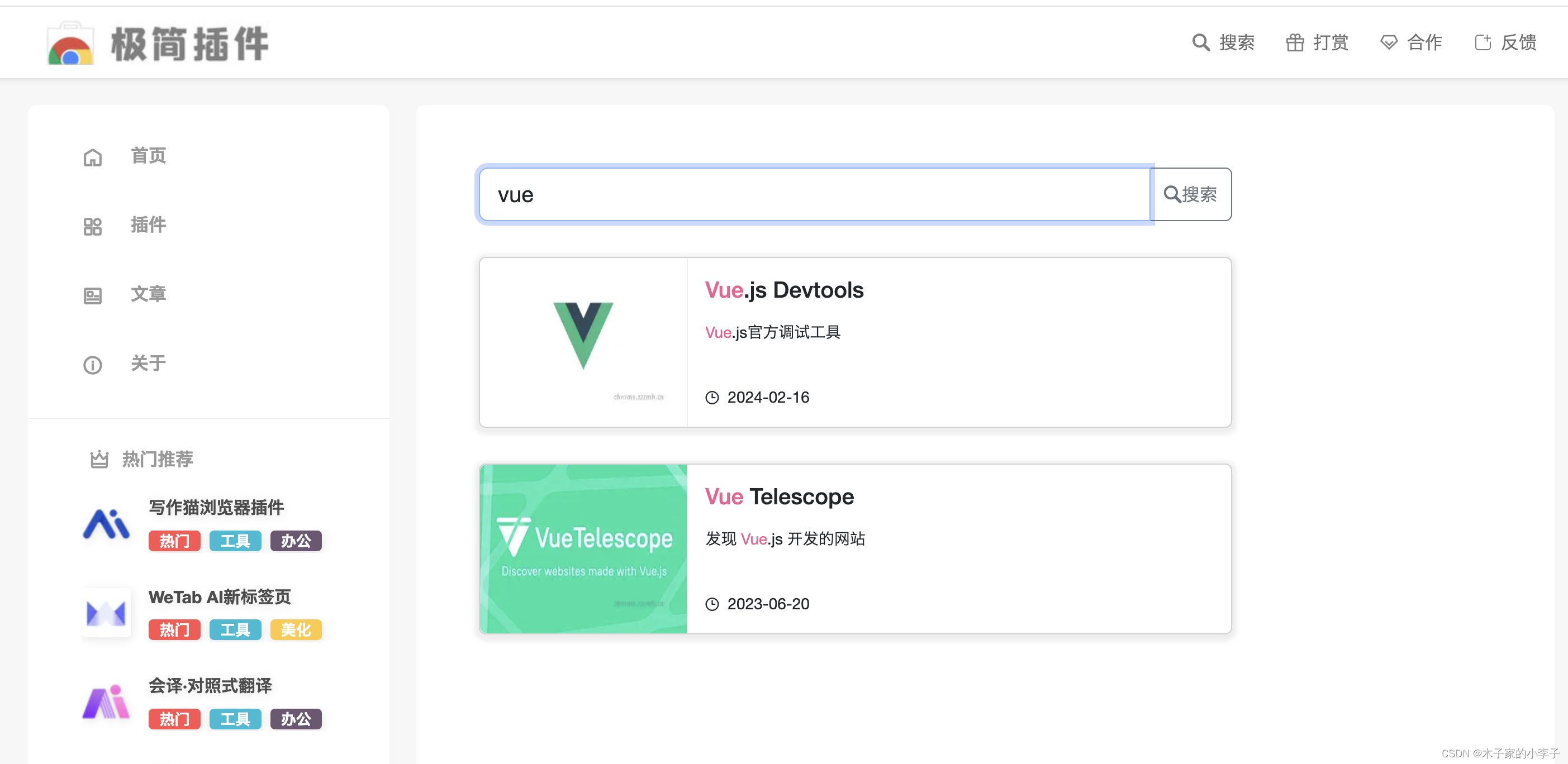Screen dimensions: 1568x764
Task: Open the 会译·对照式翻译 recommendation
Action: (x=211, y=686)
